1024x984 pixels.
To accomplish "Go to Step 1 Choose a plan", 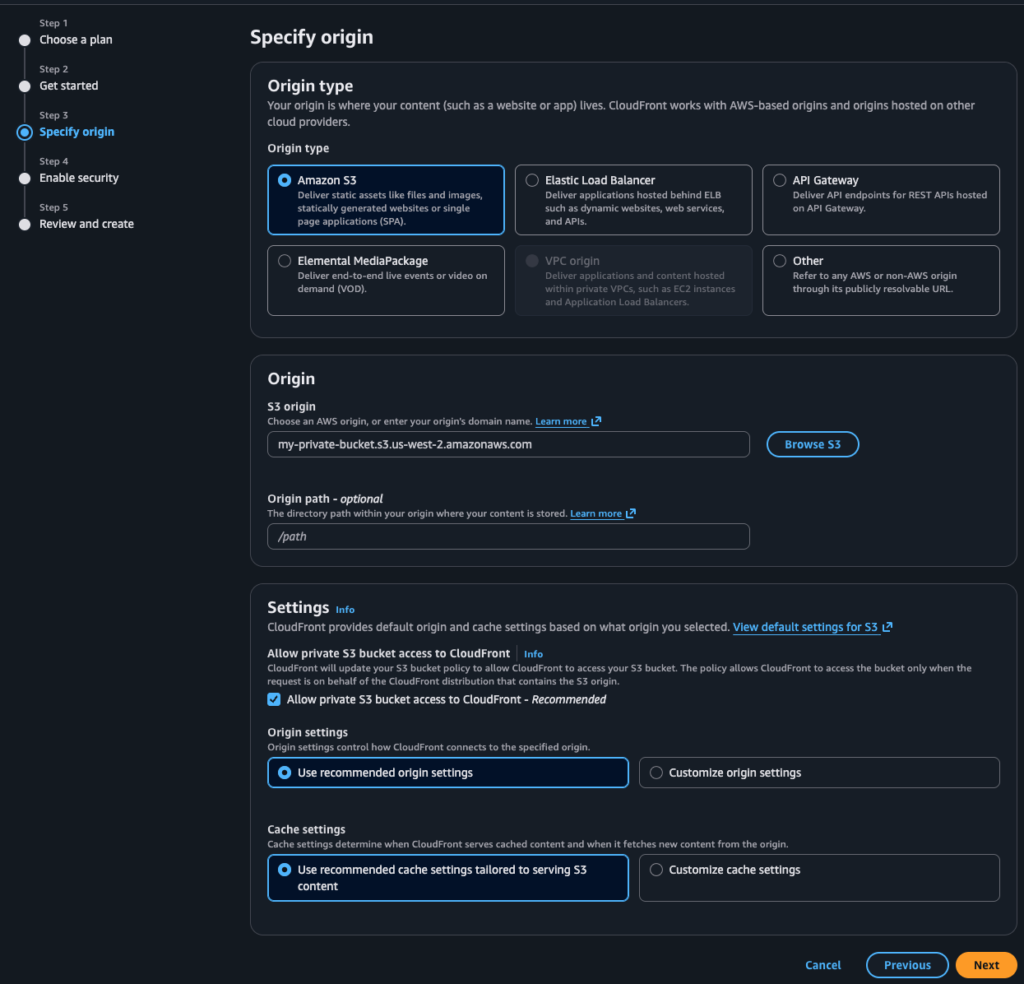I will tap(76, 39).
